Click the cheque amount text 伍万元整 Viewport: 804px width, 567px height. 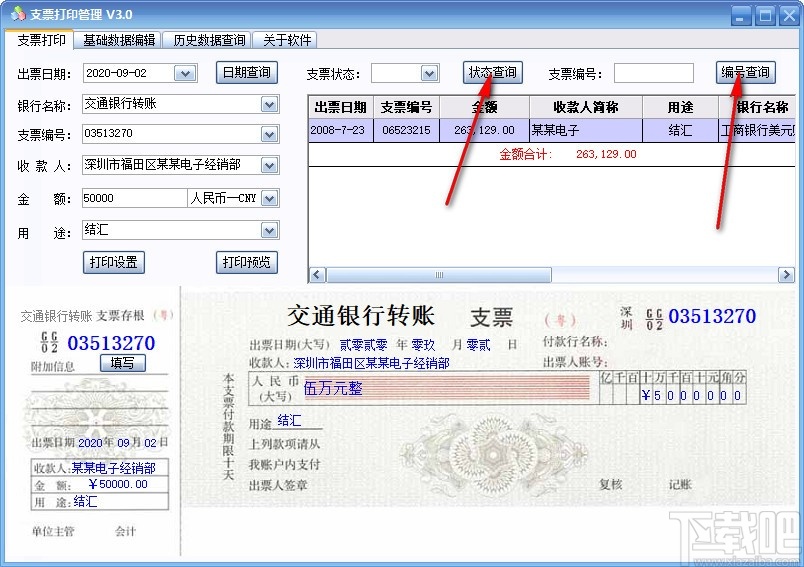333,388
